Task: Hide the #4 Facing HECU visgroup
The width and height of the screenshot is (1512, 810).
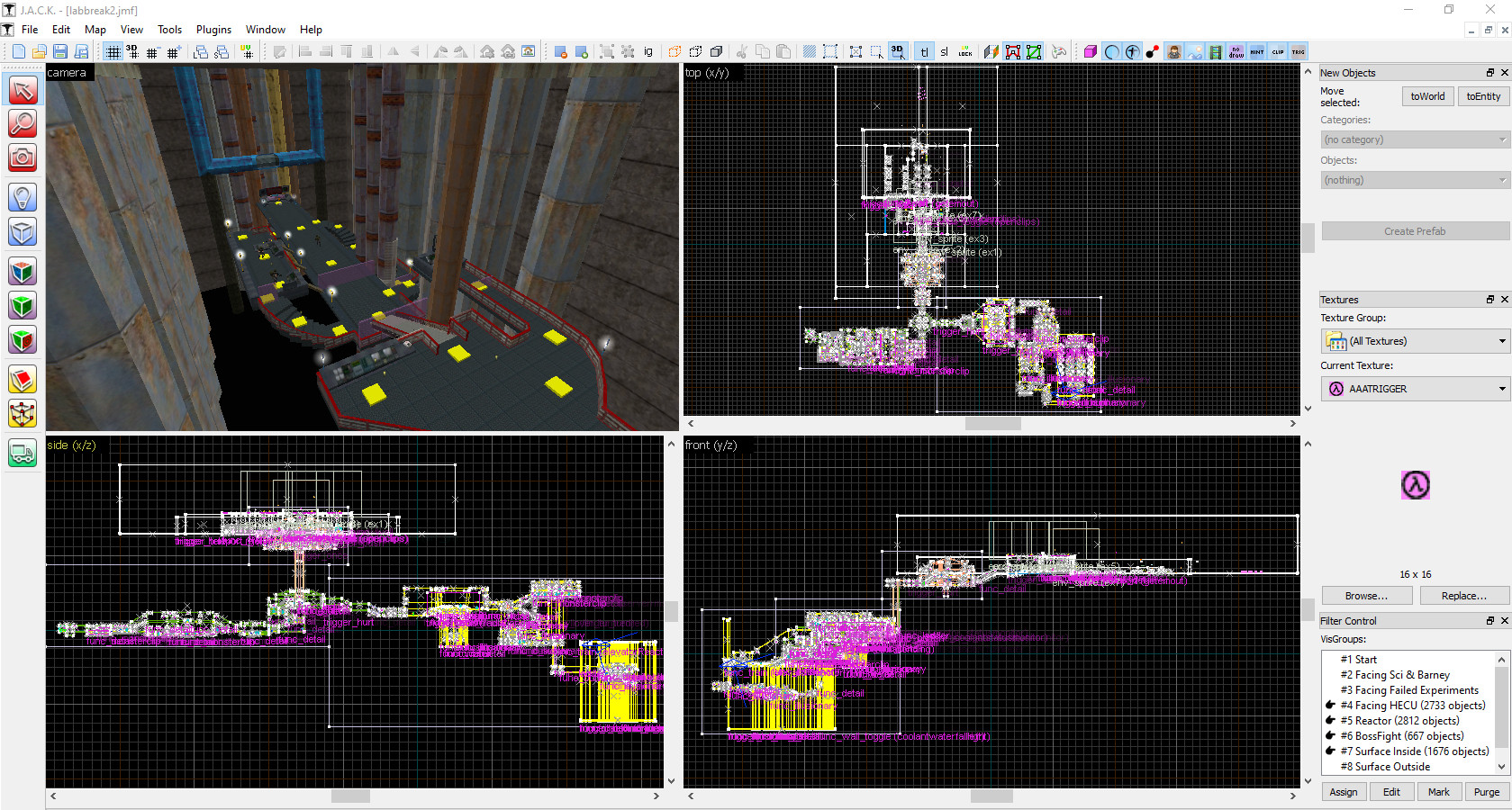Action: [1330, 706]
